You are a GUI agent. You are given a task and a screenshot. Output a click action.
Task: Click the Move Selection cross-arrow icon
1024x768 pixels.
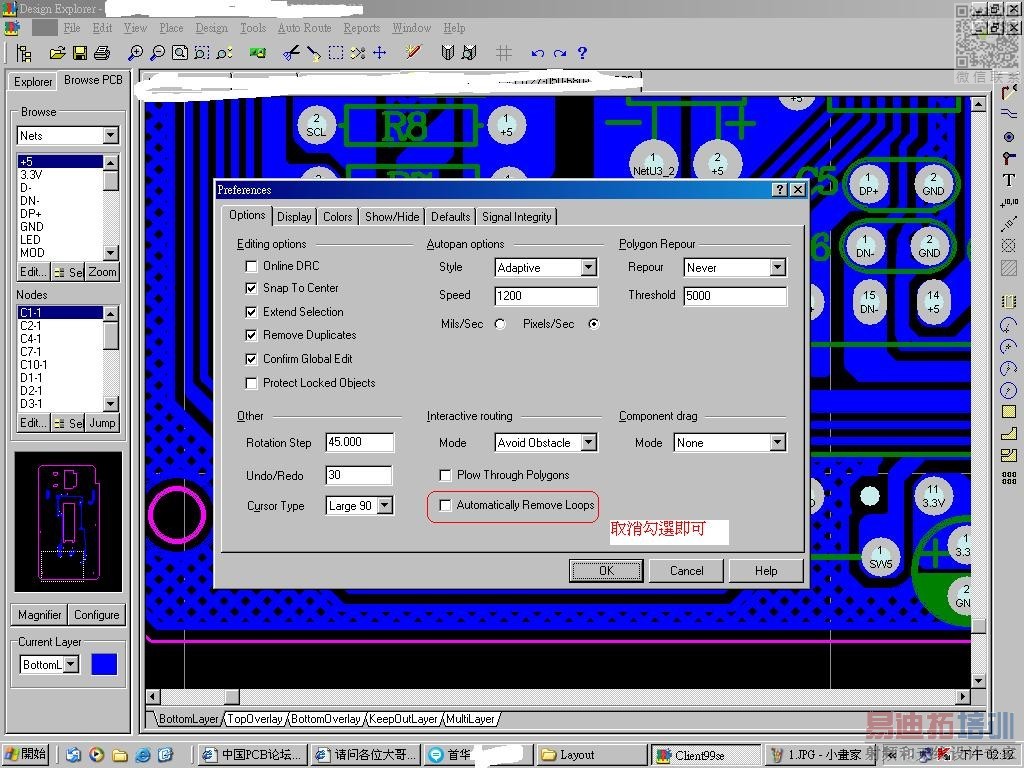click(x=379, y=53)
